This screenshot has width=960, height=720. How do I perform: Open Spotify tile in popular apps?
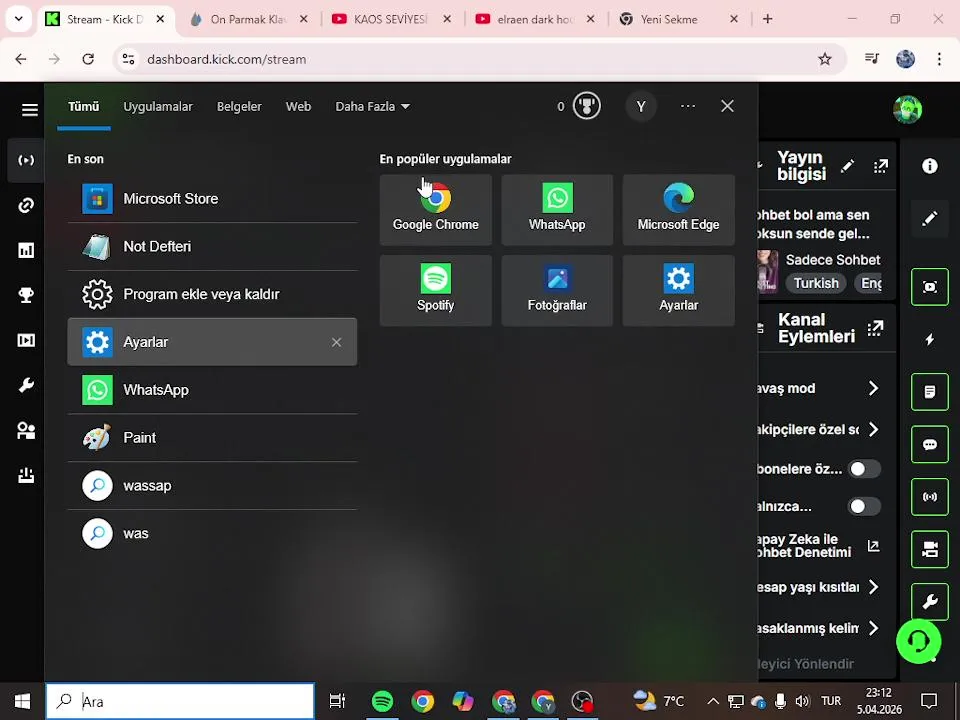(x=435, y=290)
